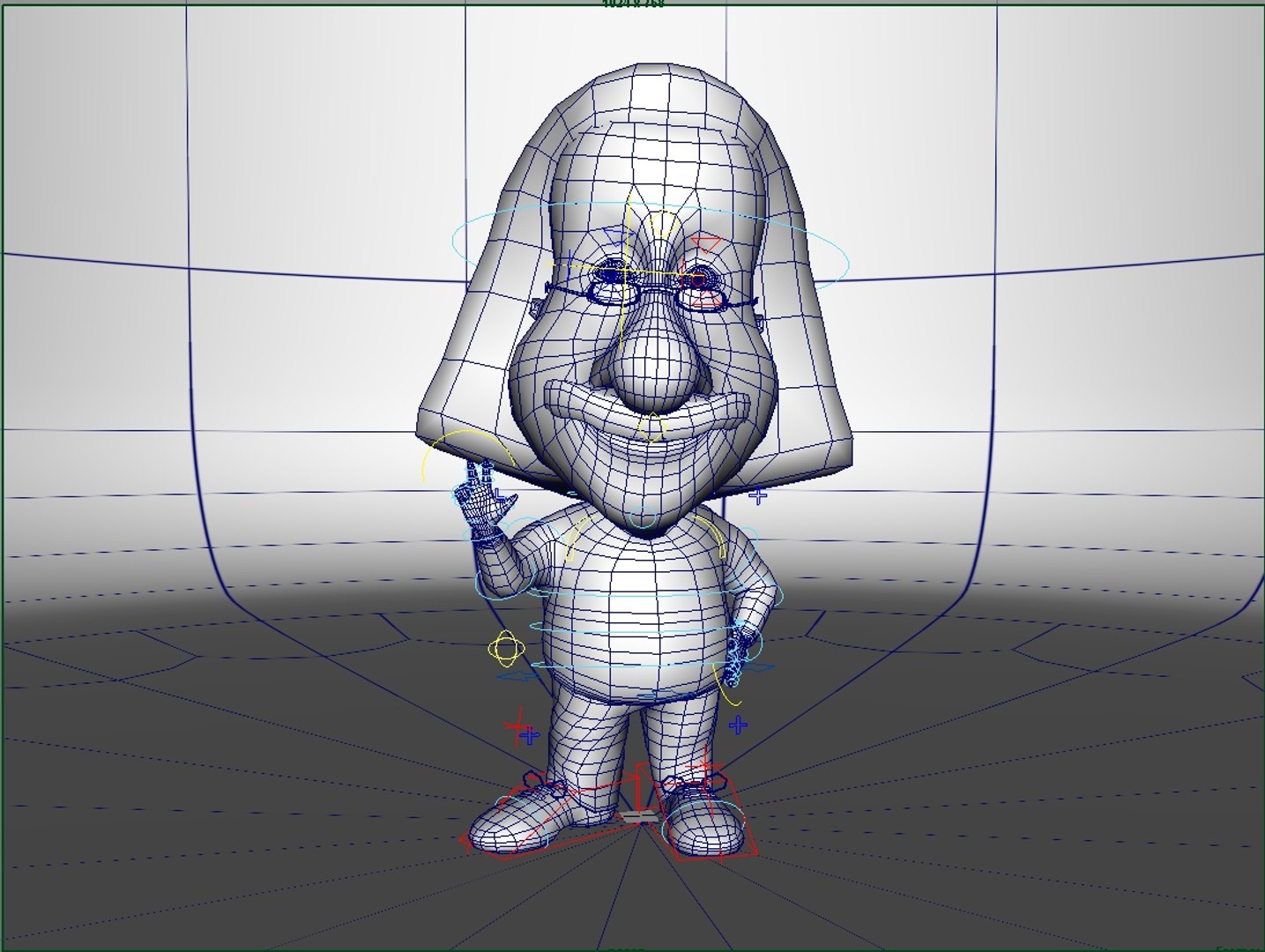Select the yellow curve below the lowered hand

point(726,687)
